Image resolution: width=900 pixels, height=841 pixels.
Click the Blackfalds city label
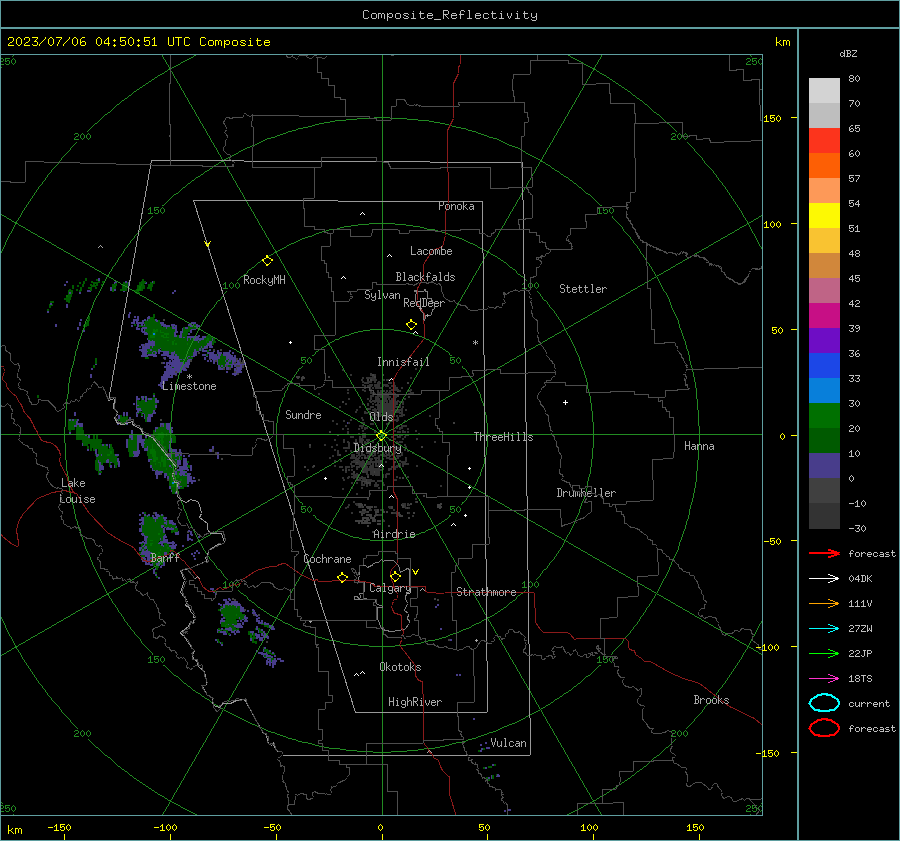click(x=425, y=277)
